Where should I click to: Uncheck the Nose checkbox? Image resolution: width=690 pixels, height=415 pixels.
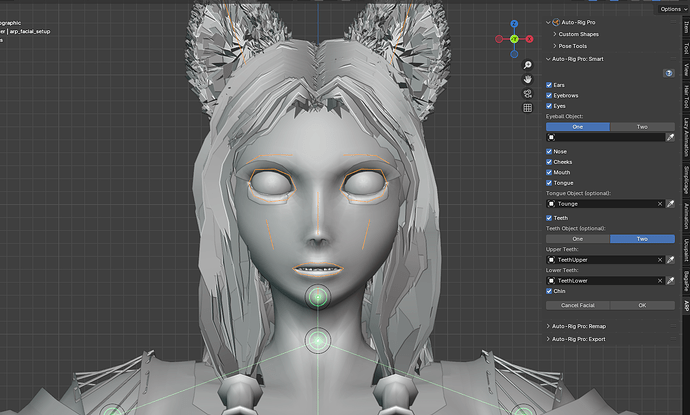(549, 151)
